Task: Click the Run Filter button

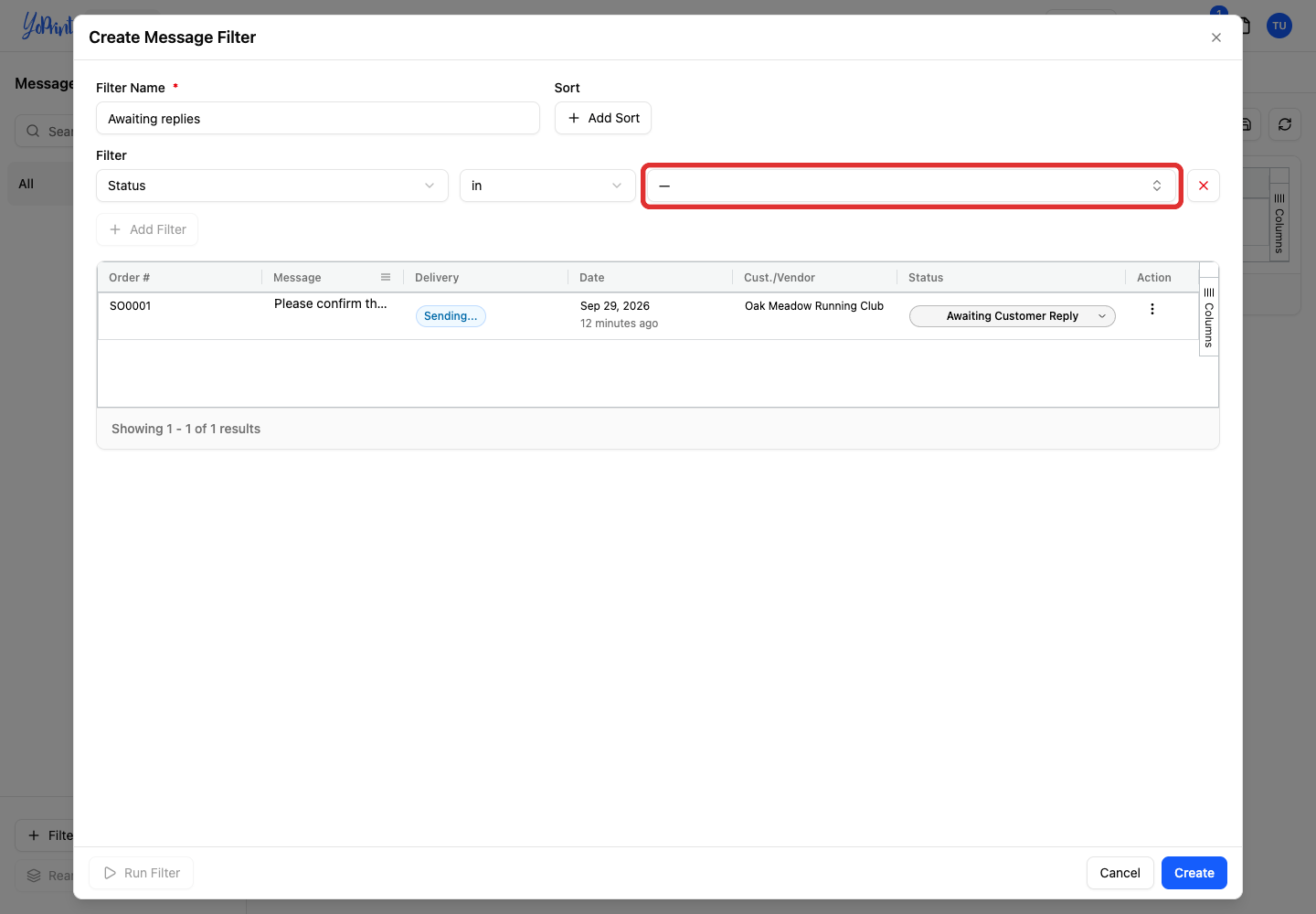Action: (x=142, y=873)
